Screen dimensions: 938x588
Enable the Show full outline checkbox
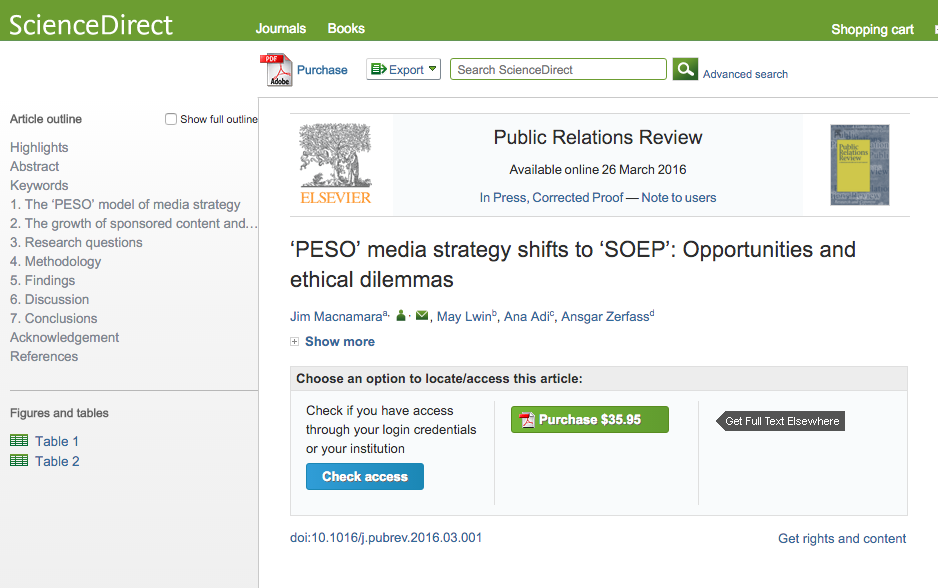[171, 119]
